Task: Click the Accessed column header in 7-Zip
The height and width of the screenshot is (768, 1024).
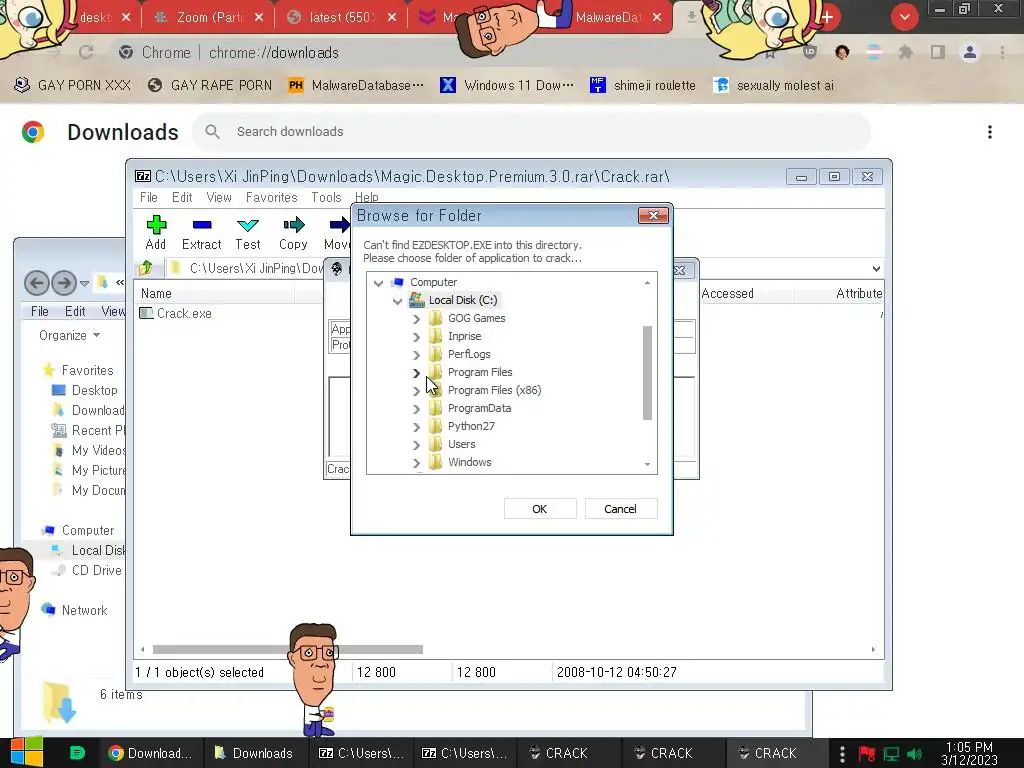Action: point(728,294)
